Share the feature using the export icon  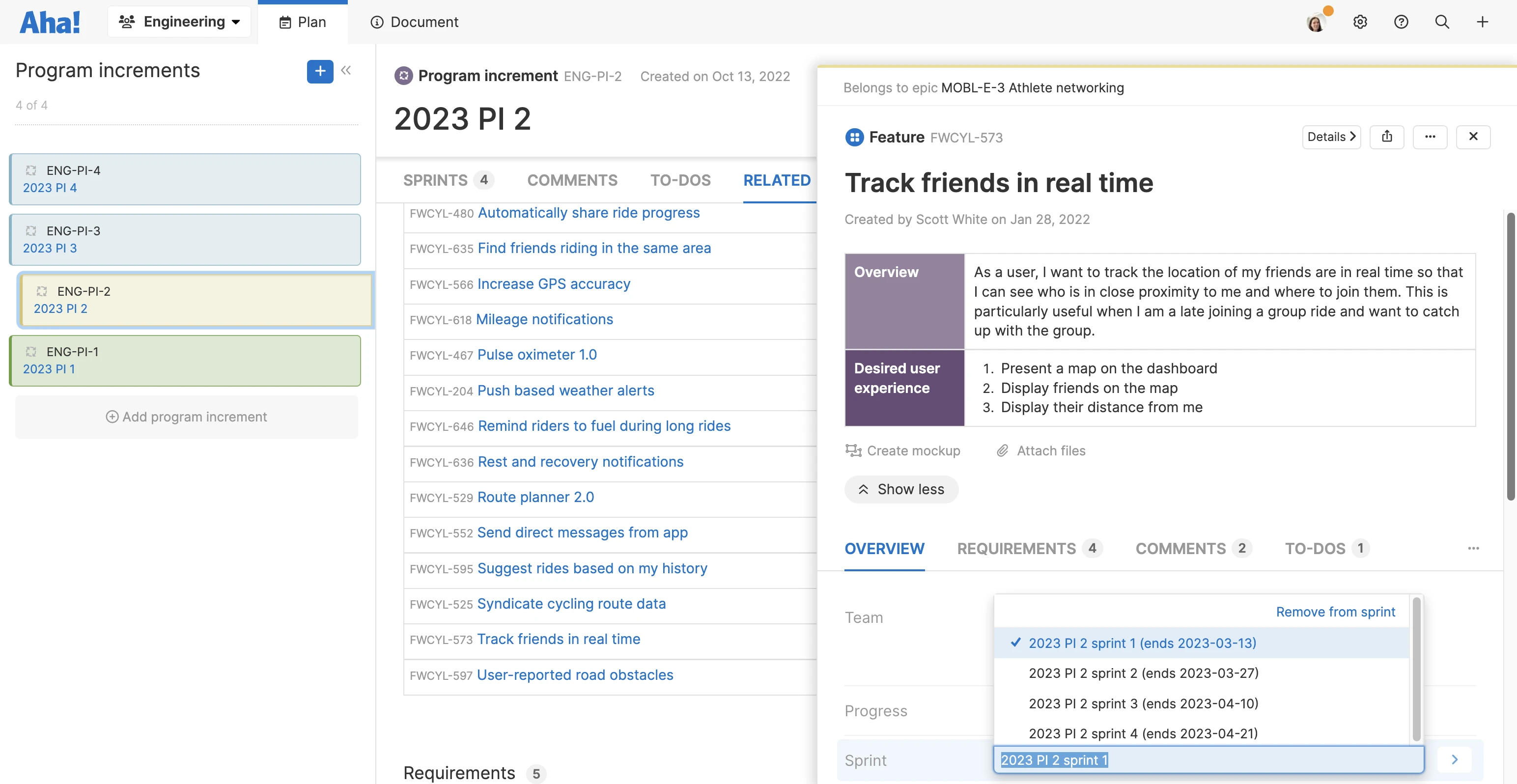click(x=1387, y=136)
